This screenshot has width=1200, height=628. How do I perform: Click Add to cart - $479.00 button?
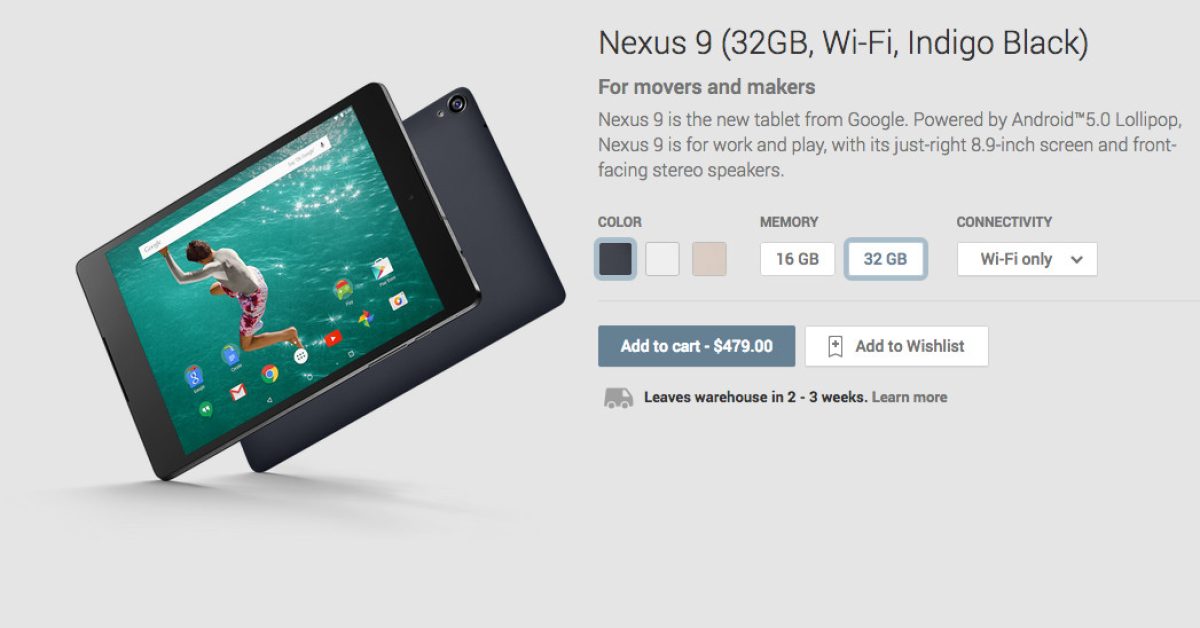click(697, 346)
